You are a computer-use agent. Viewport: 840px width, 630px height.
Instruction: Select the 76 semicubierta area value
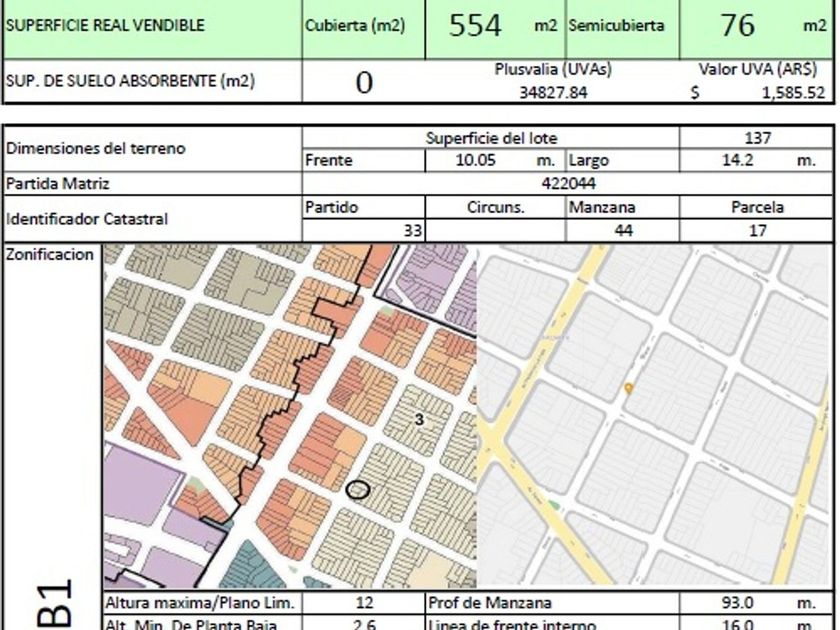click(x=737, y=25)
